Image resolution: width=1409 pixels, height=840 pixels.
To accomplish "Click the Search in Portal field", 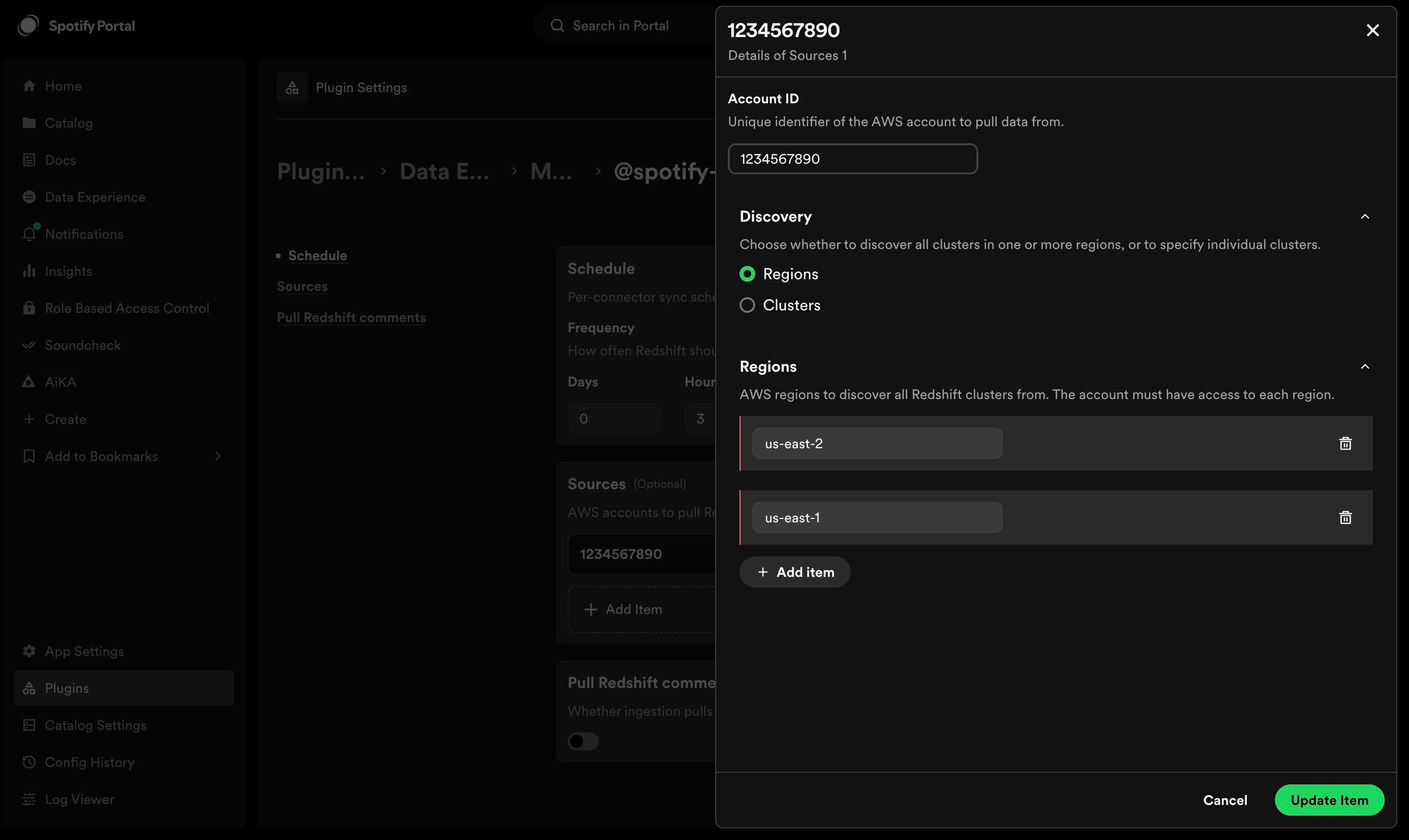I will [625, 25].
